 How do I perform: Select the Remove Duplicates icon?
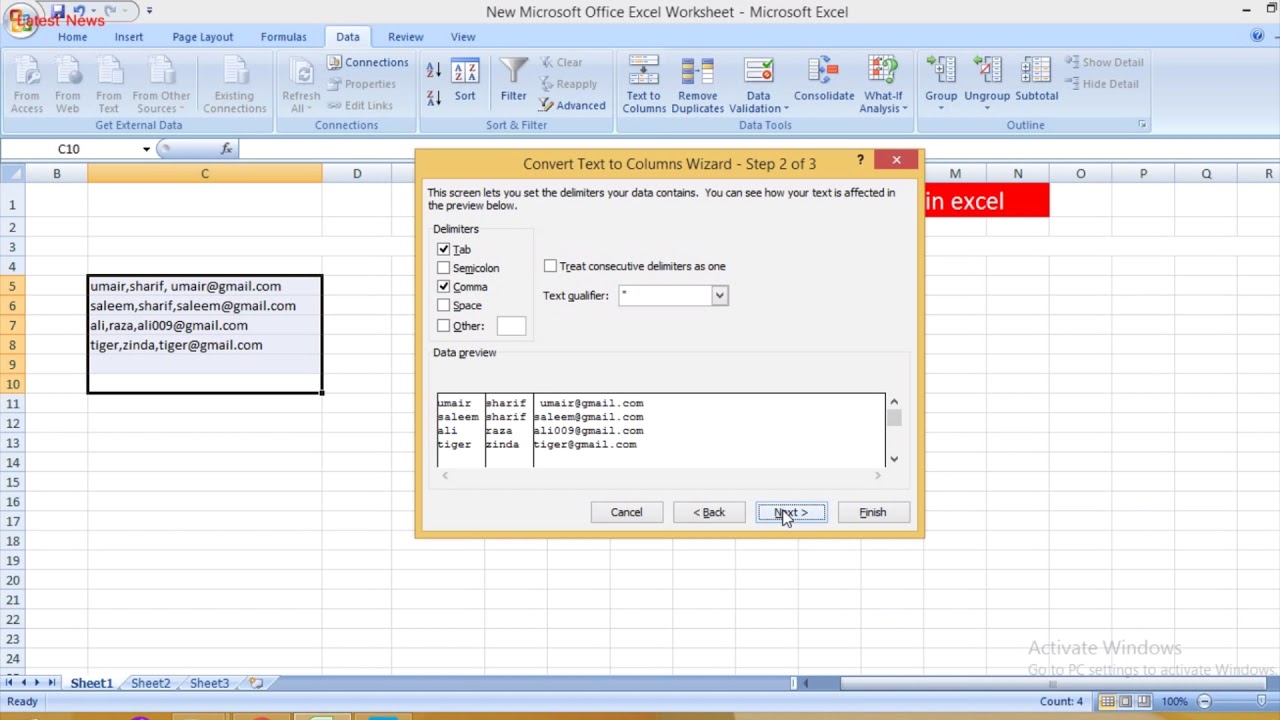point(697,70)
